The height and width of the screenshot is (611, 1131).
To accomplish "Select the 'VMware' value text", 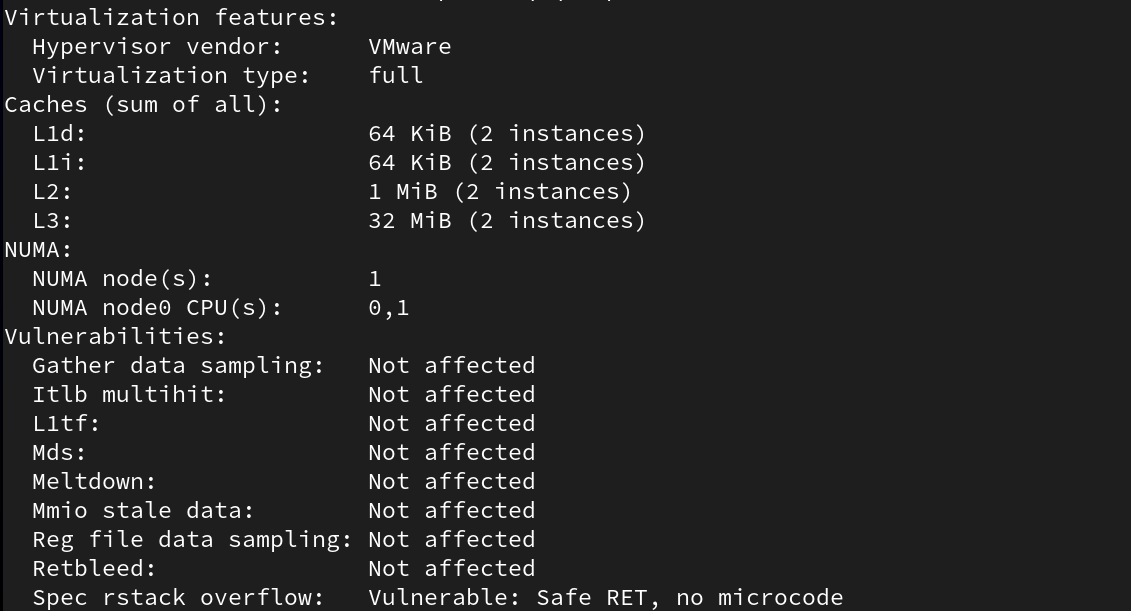I will tap(410, 47).
